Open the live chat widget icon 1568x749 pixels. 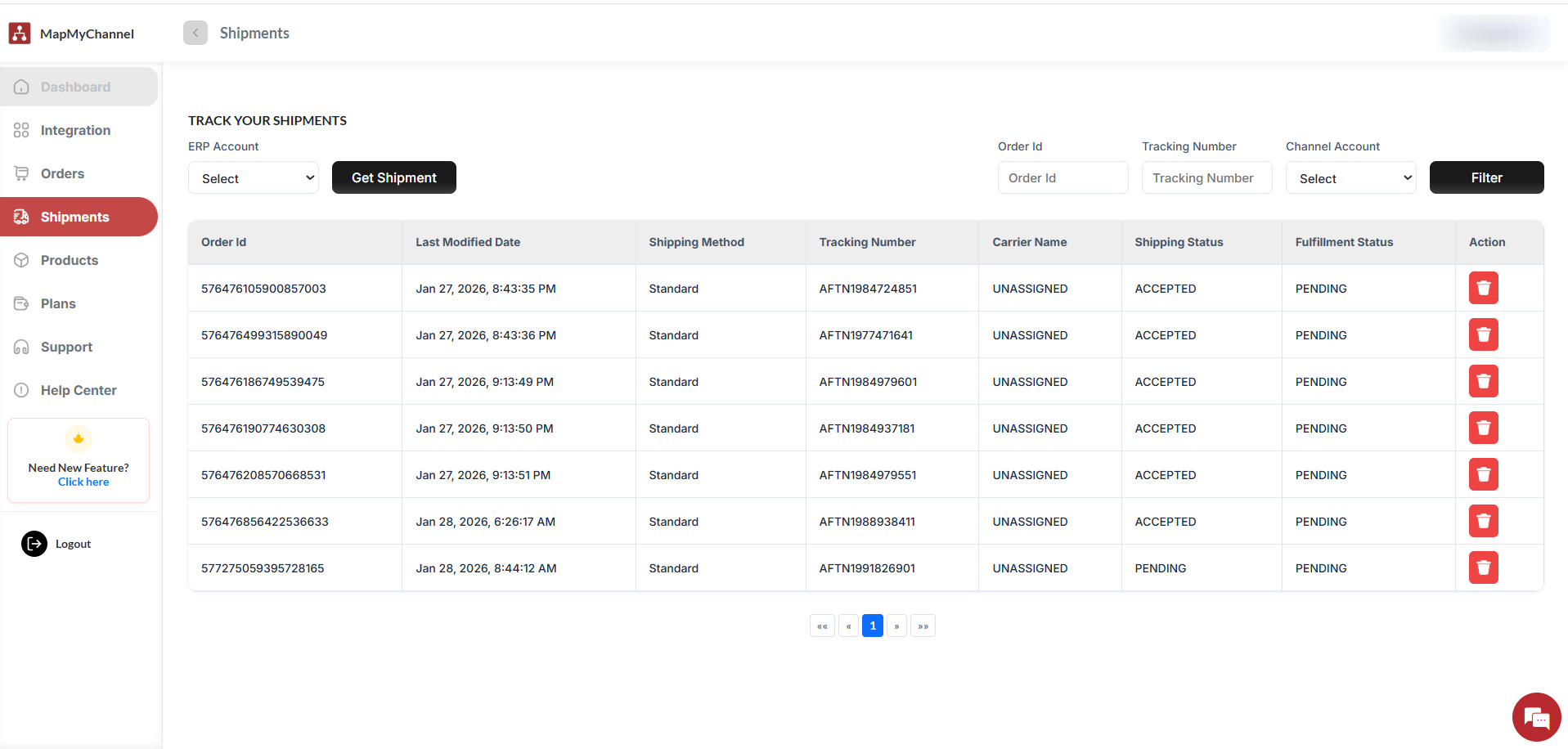coord(1535,717)
